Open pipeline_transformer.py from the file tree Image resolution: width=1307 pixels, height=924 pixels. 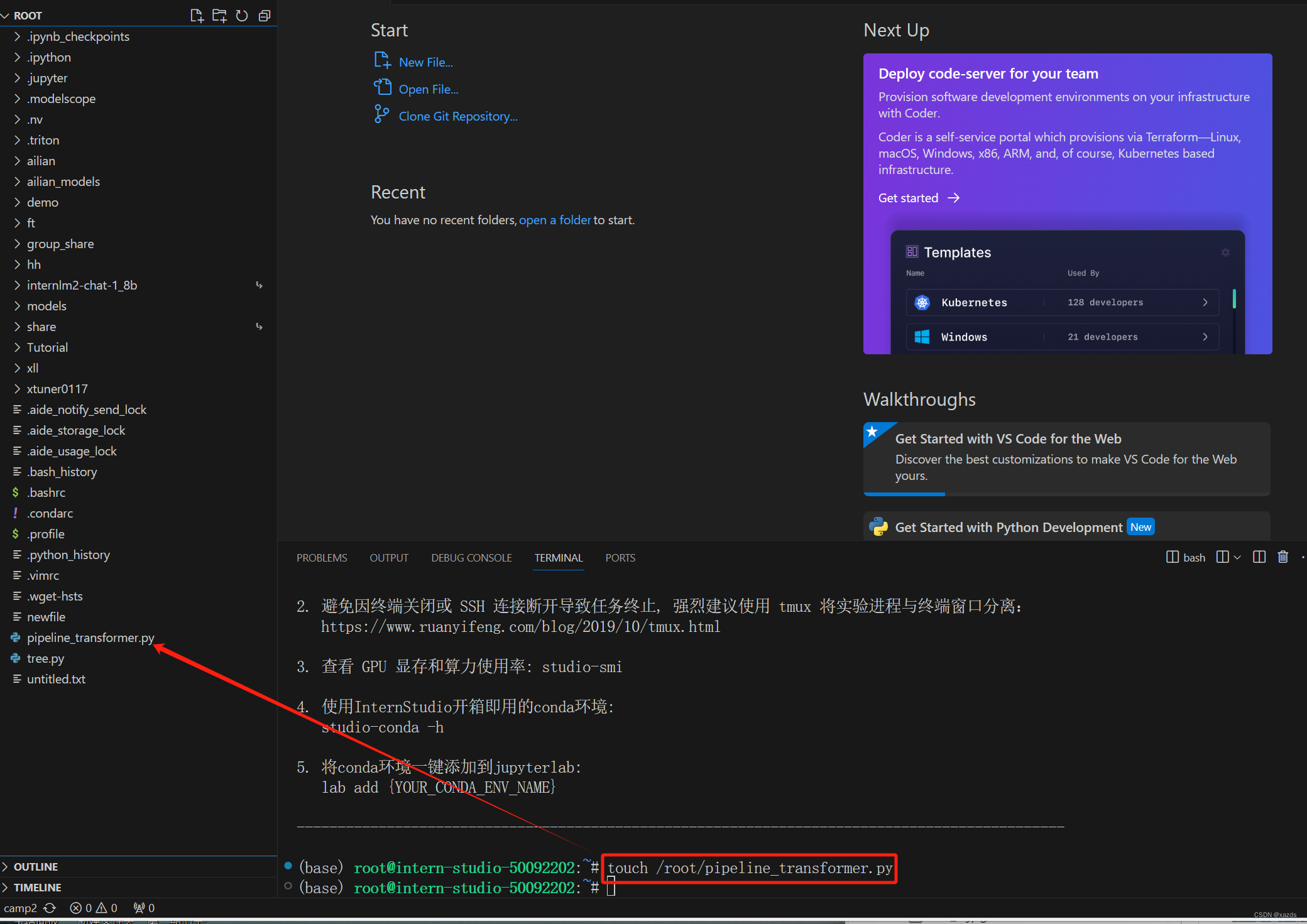90,638
